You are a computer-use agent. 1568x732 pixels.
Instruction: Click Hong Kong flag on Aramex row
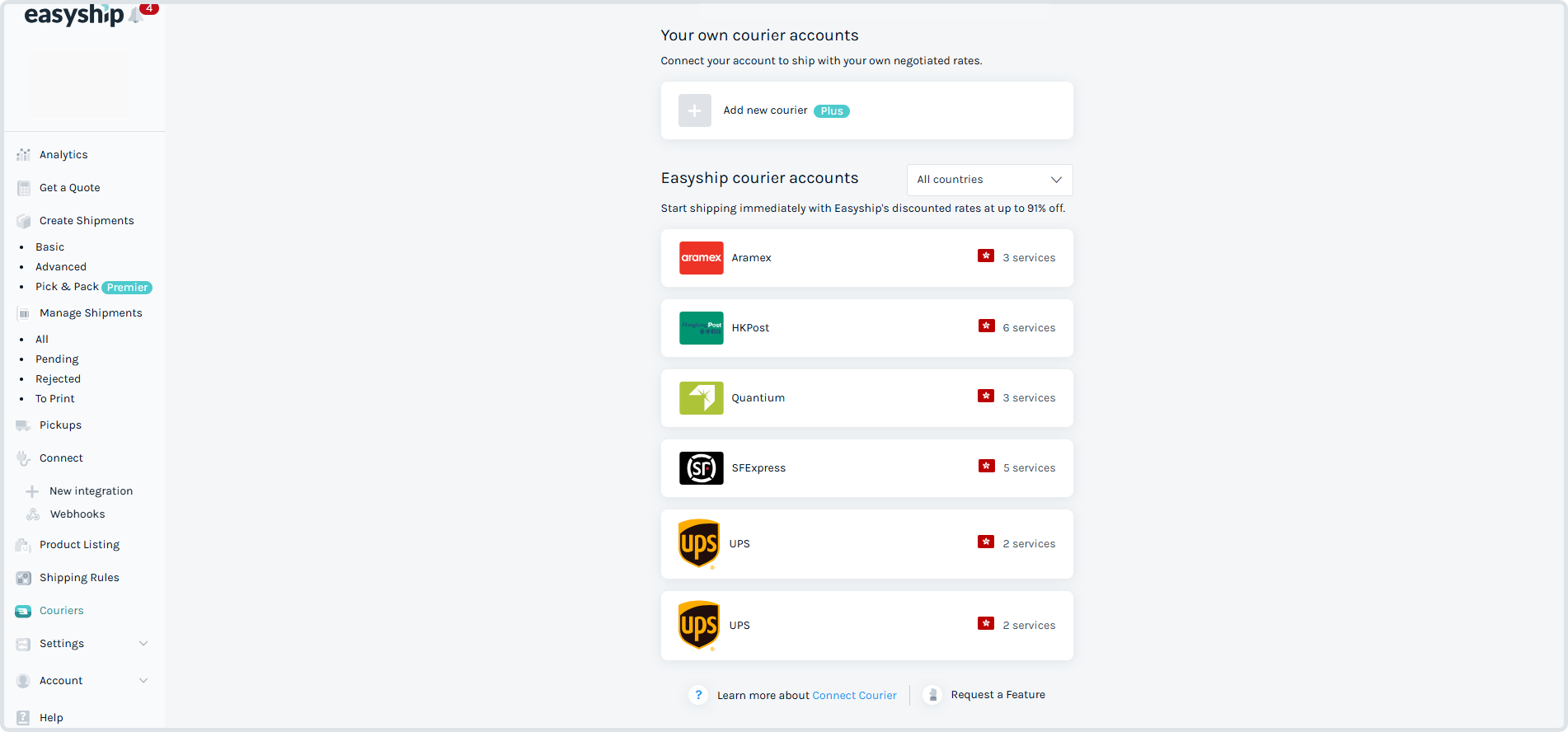click(x=986, y=256)
